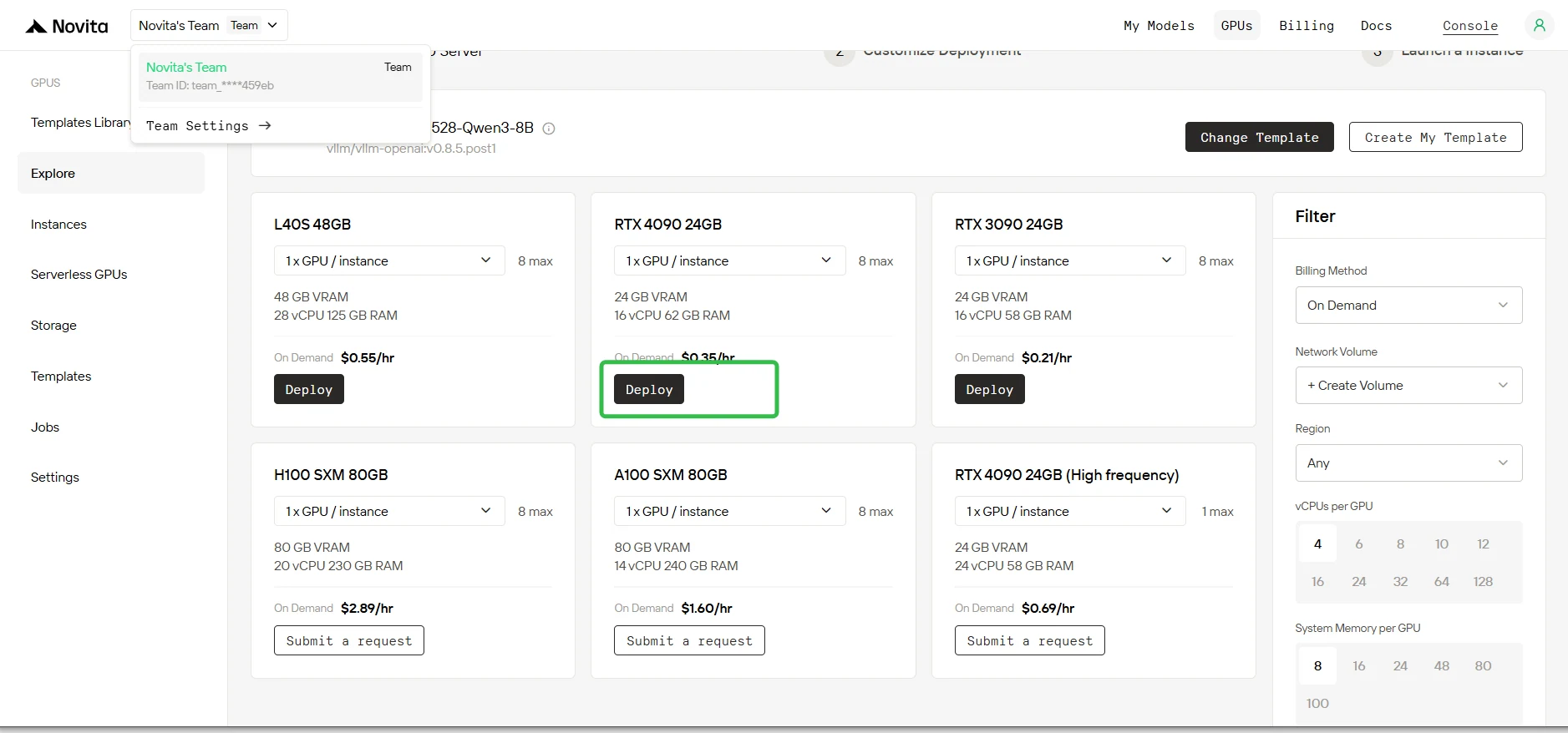Go to My Models in top navigation
Viewport: 1568px width, 733px height.
click(x=1159, y=26)
